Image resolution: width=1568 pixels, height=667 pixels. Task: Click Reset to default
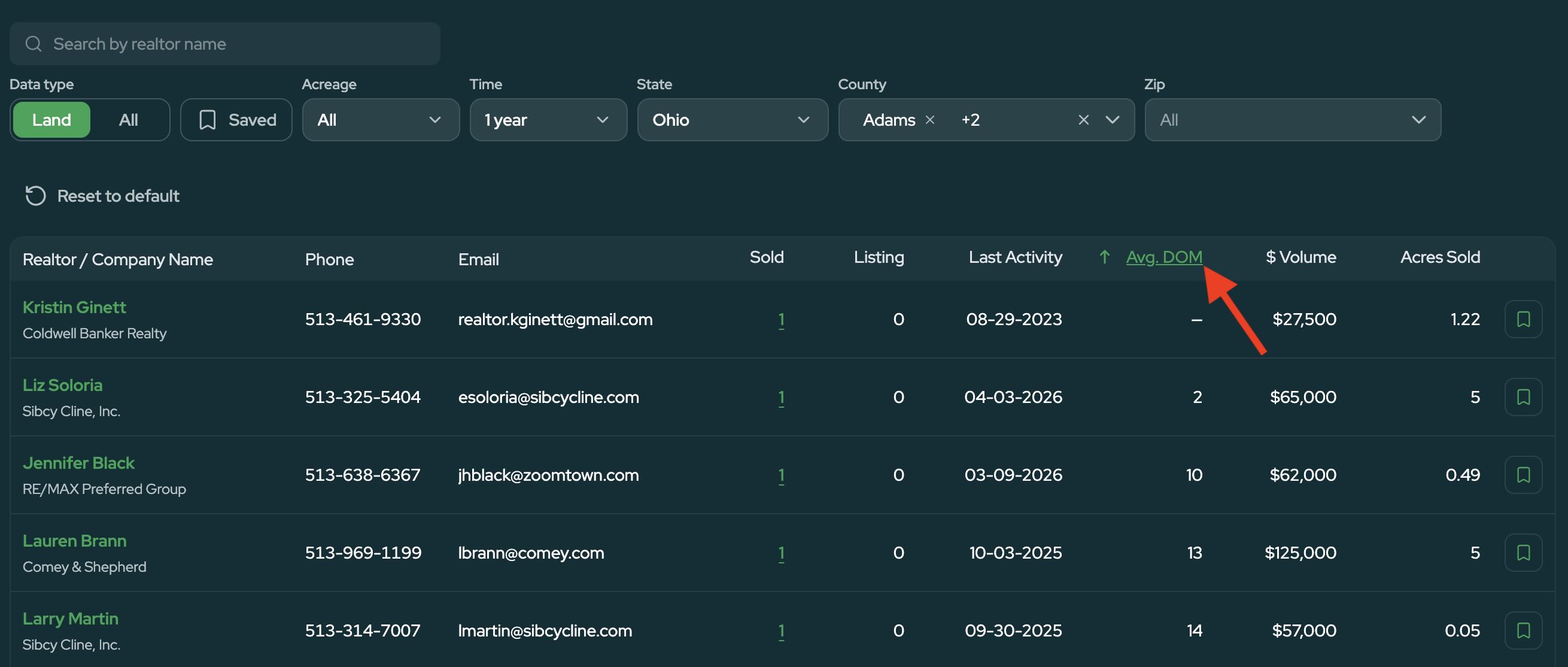tap(102, 196)
